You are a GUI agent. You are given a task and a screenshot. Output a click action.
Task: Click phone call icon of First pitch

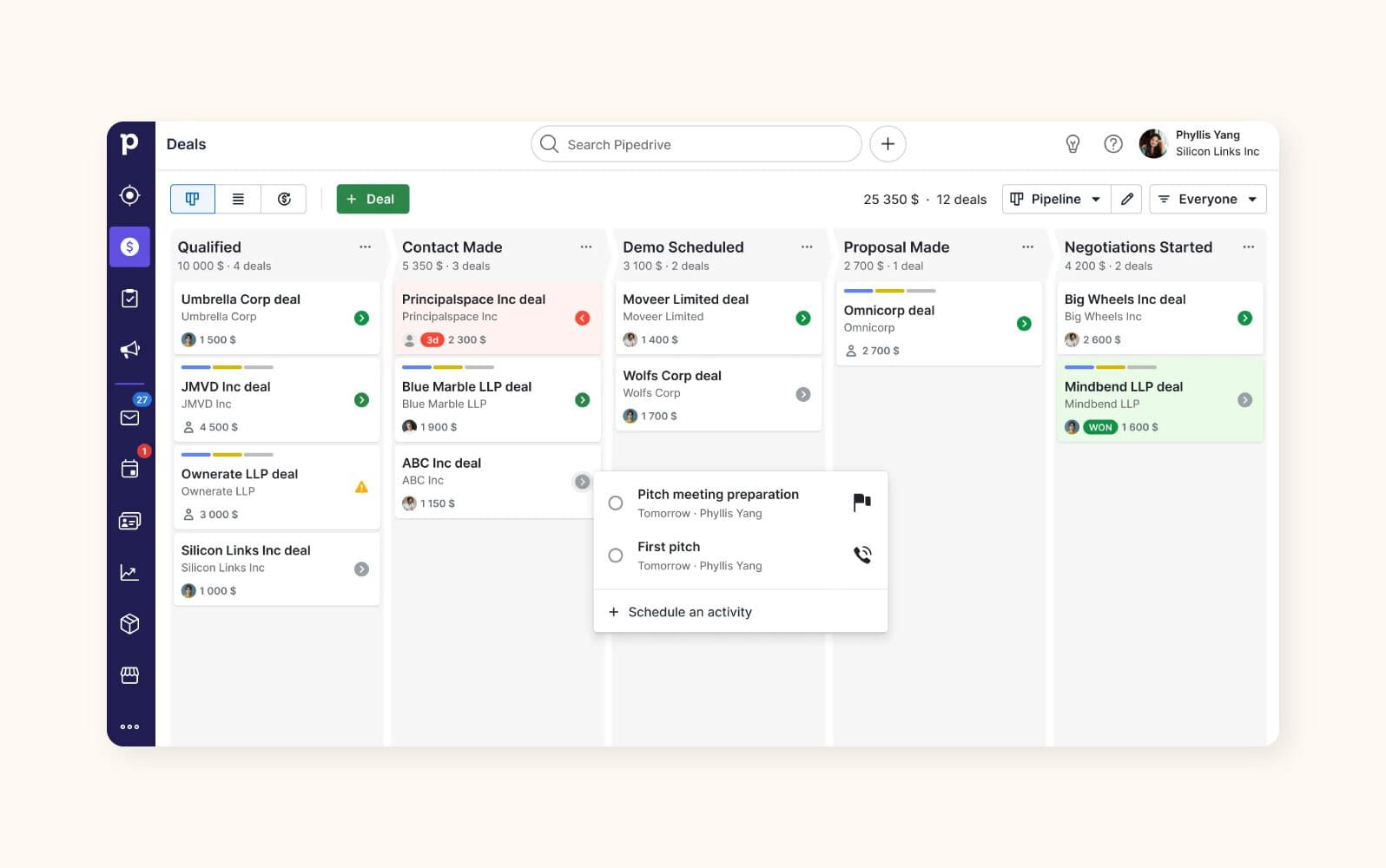[x=861, y=555]
